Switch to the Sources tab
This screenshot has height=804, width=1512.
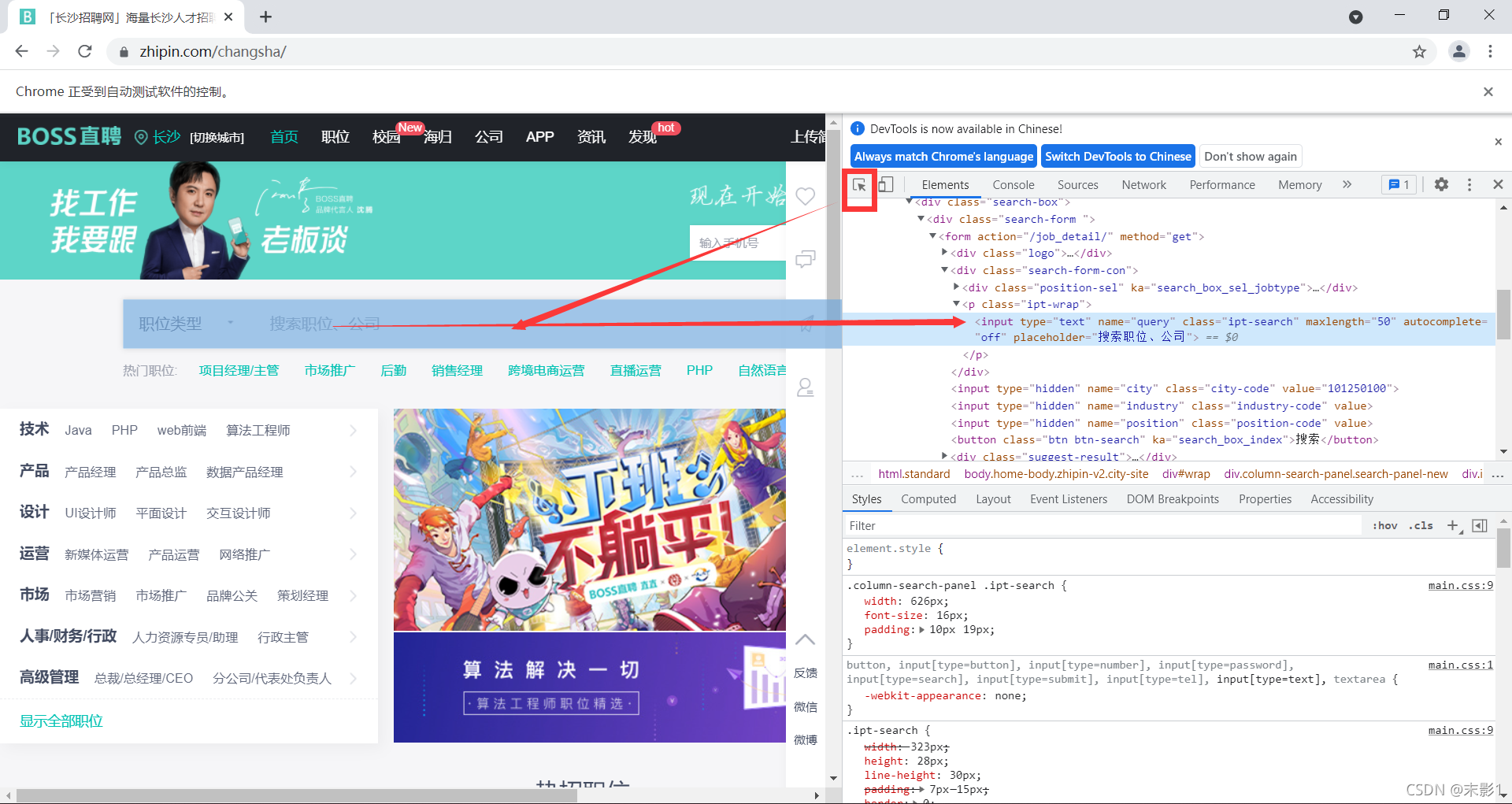pyautogui.click(x=1078, y=185)
